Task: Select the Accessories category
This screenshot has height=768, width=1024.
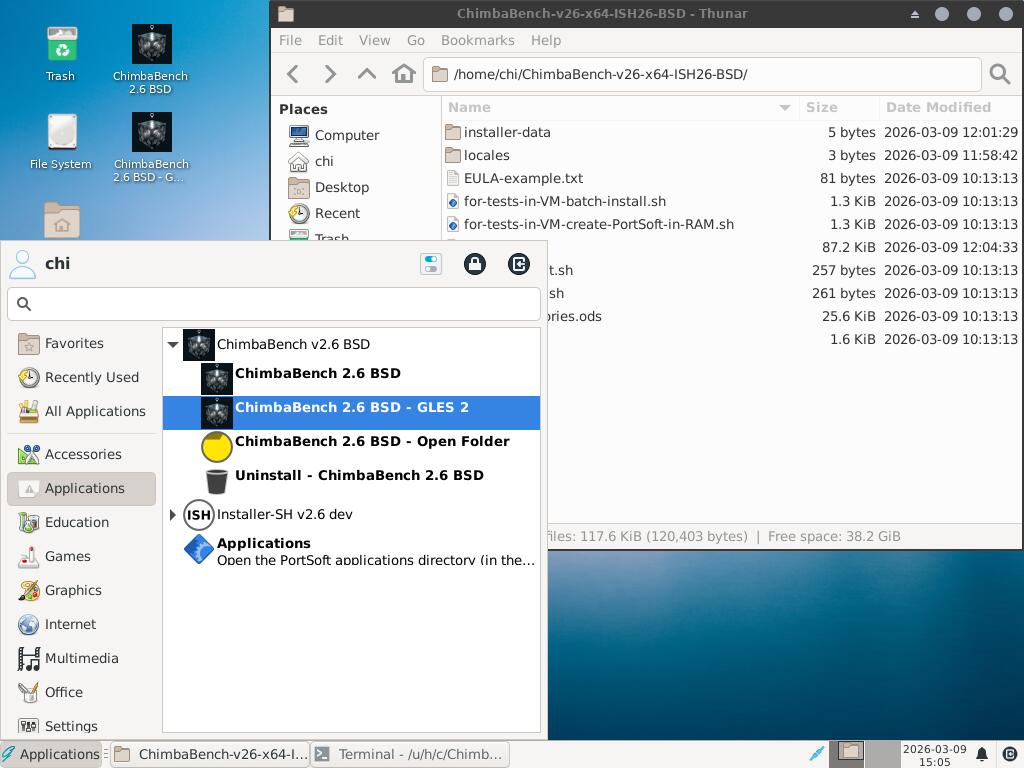Action: click(x=82, y=455)
